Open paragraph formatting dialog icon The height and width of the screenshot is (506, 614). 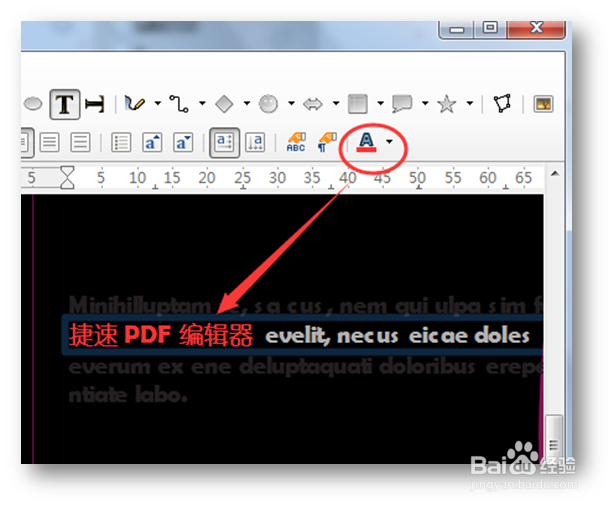327,142
